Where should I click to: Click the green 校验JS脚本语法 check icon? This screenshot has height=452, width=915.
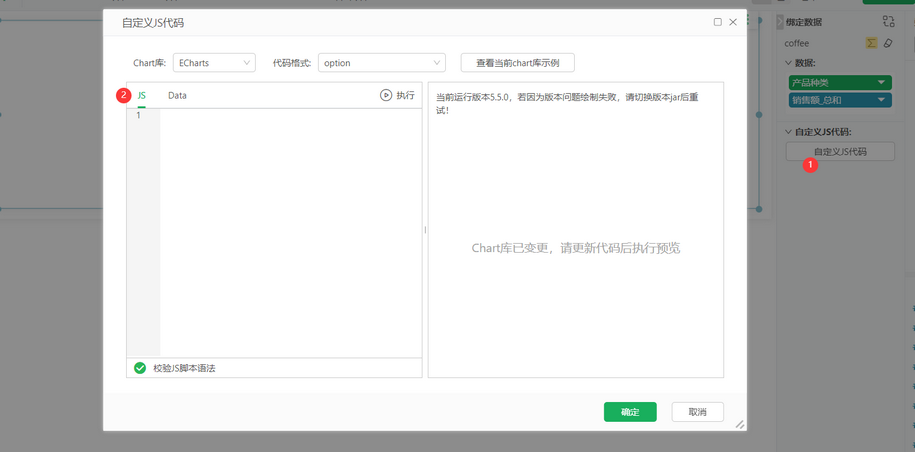click(x=140, y=368)
